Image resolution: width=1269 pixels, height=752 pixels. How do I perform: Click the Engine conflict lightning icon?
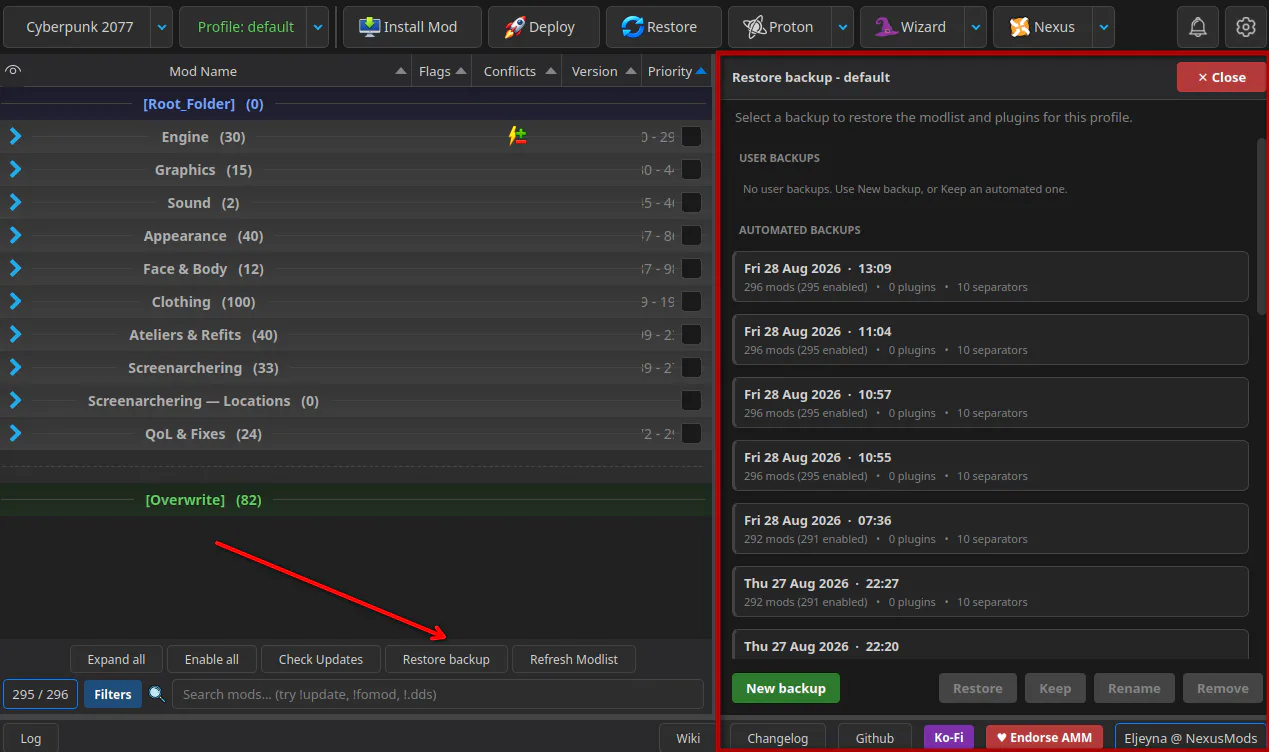point(517,137)
